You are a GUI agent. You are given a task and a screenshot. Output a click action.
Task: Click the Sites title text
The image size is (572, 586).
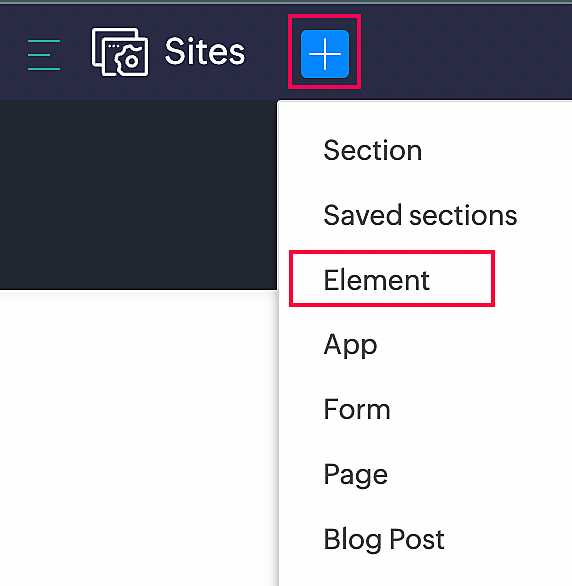click(x=205, y=52)
